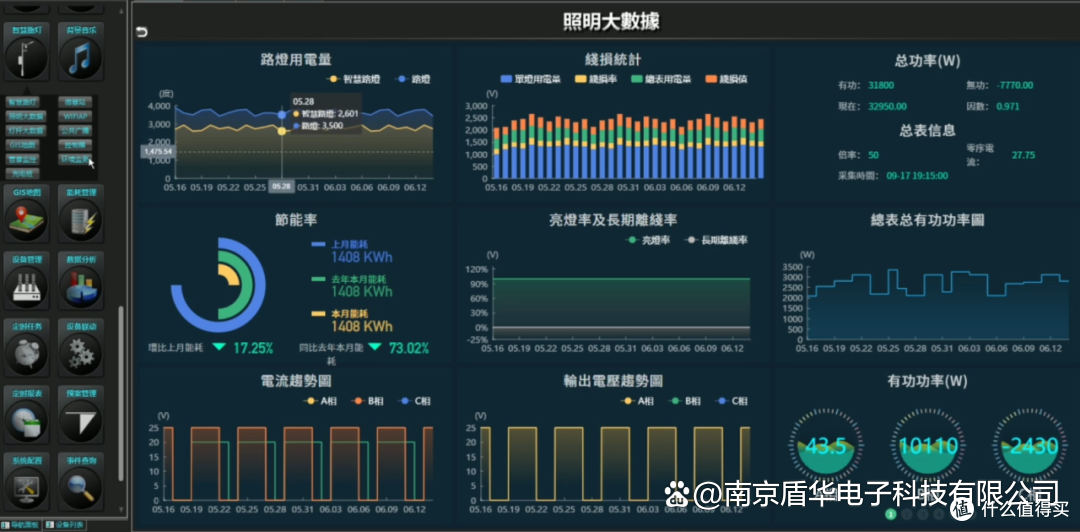1080x532 pixels.
Task: Click the 倍率 value 50
Action: point(873,155)
